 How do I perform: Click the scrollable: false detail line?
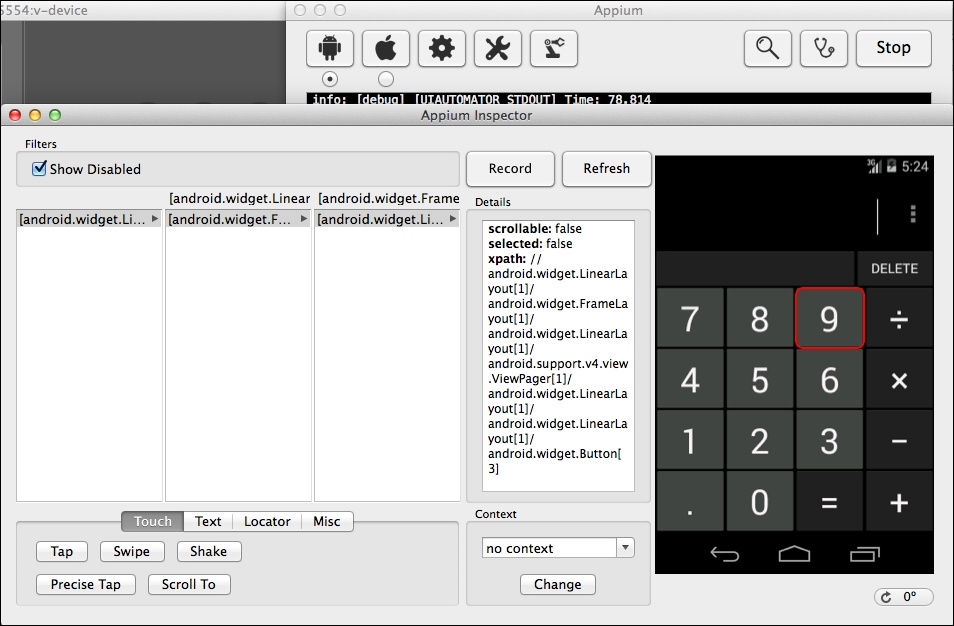[x=535, y=229]
